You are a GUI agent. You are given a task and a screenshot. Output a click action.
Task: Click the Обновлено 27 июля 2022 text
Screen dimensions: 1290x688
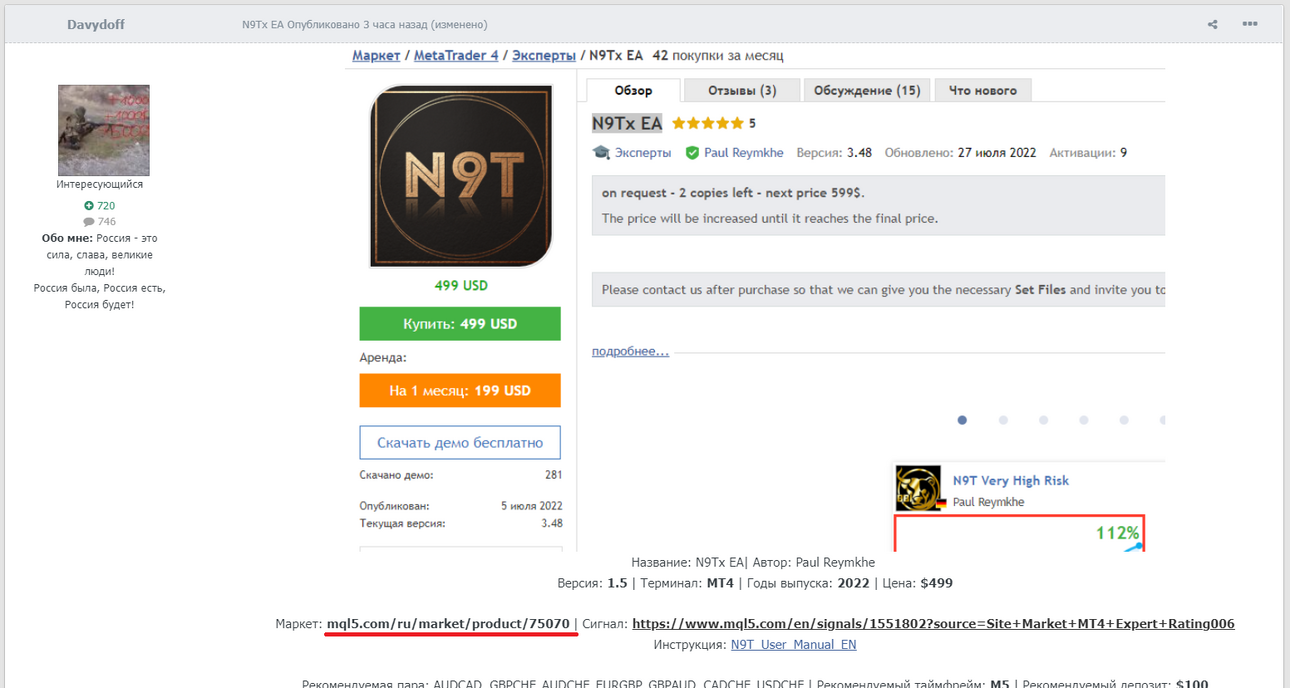(x=962, y=153)
